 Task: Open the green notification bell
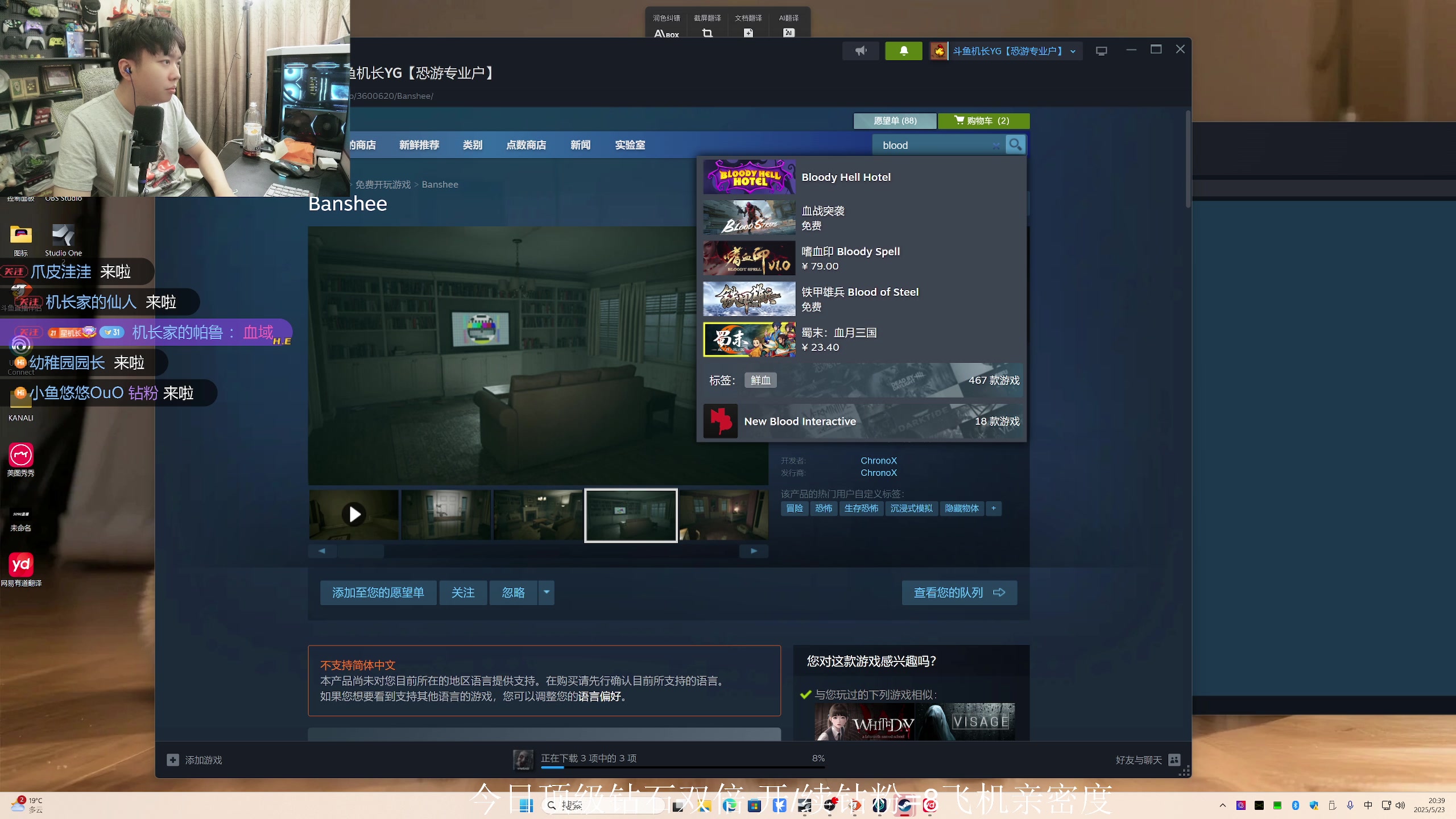tap(904, 51)
